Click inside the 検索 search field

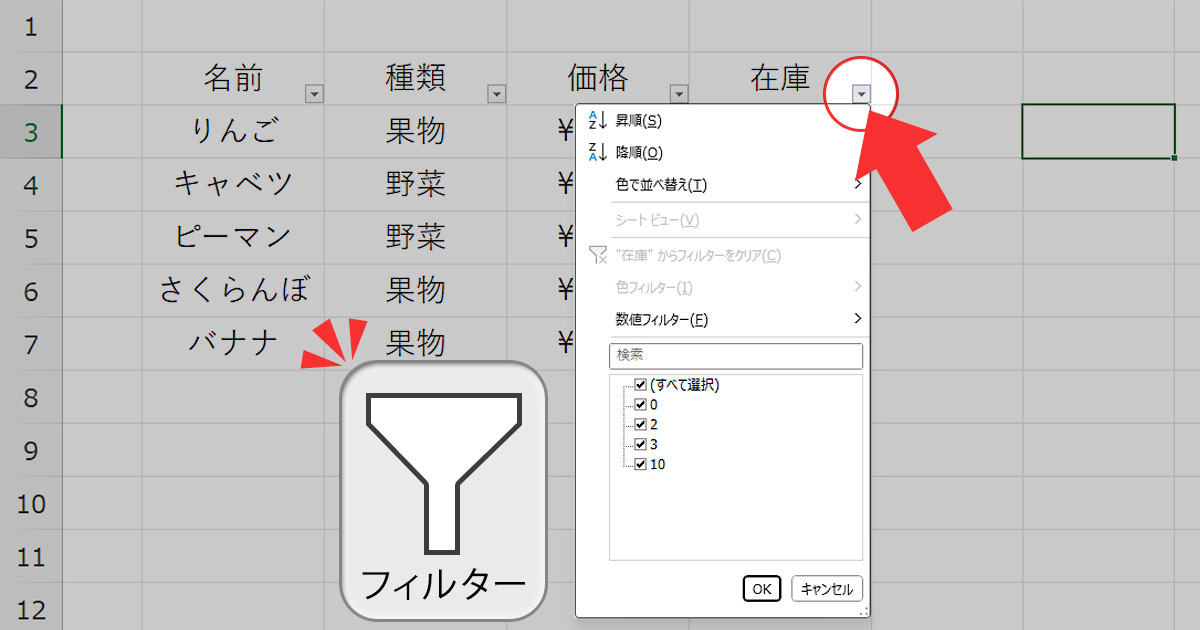(x=736, y=356)
